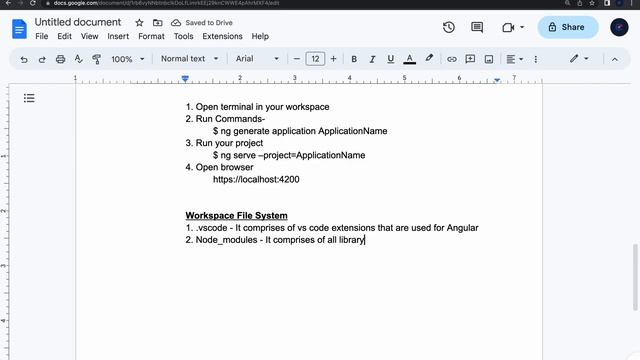This screenshot has width=640, height=360.
Task: Open version history clock icon
Action: [x=449, y=27]
